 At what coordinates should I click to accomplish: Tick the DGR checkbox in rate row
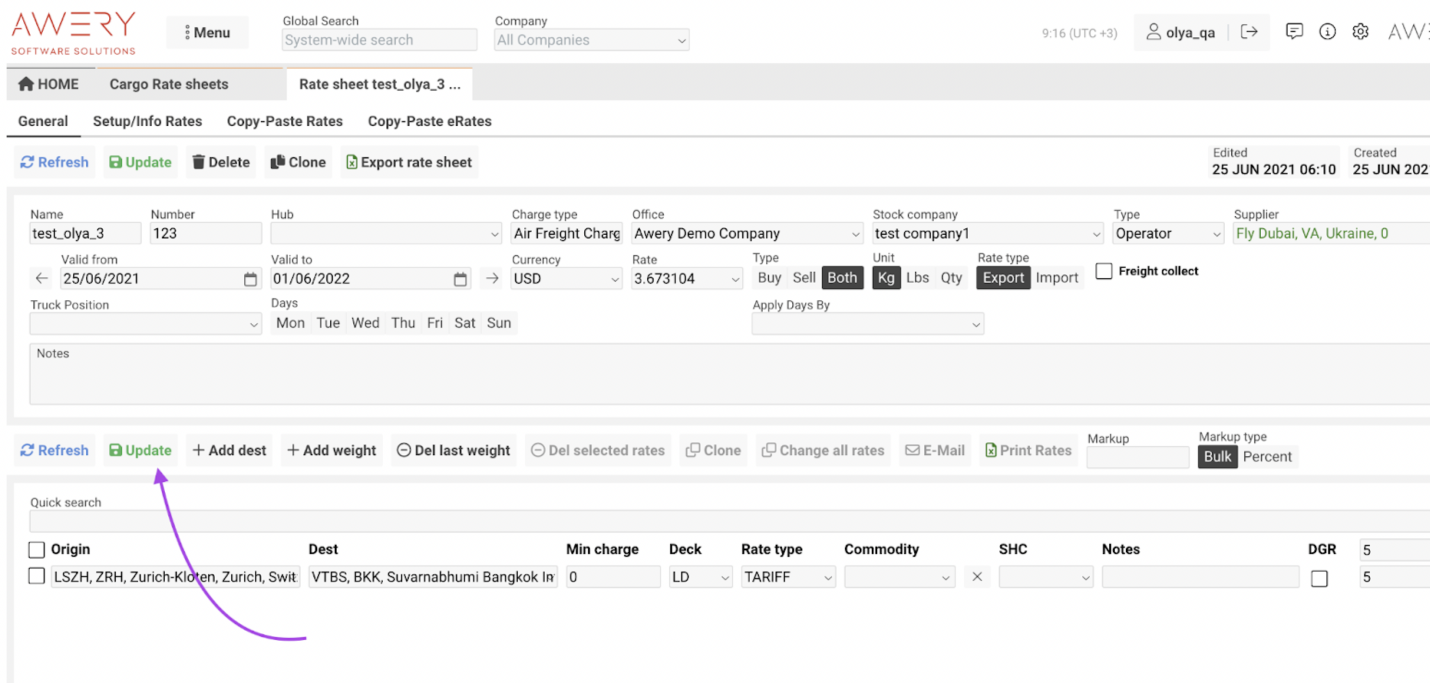click(1319, 578)
